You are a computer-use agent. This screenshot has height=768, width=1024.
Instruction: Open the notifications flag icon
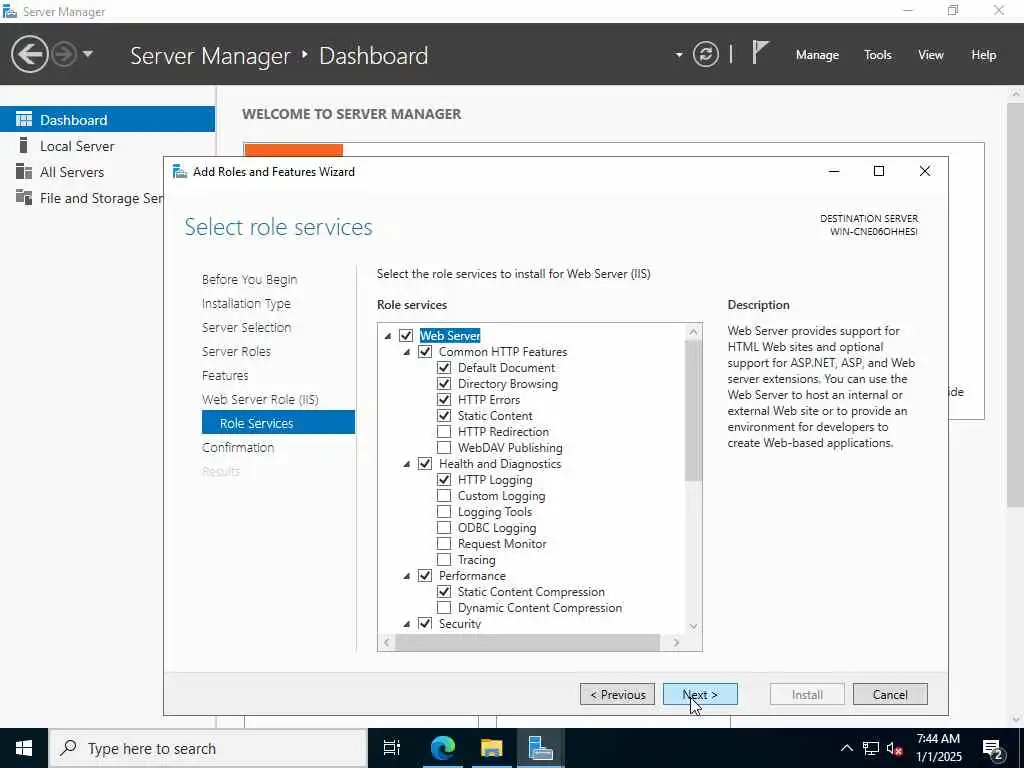tap(760, 52)
